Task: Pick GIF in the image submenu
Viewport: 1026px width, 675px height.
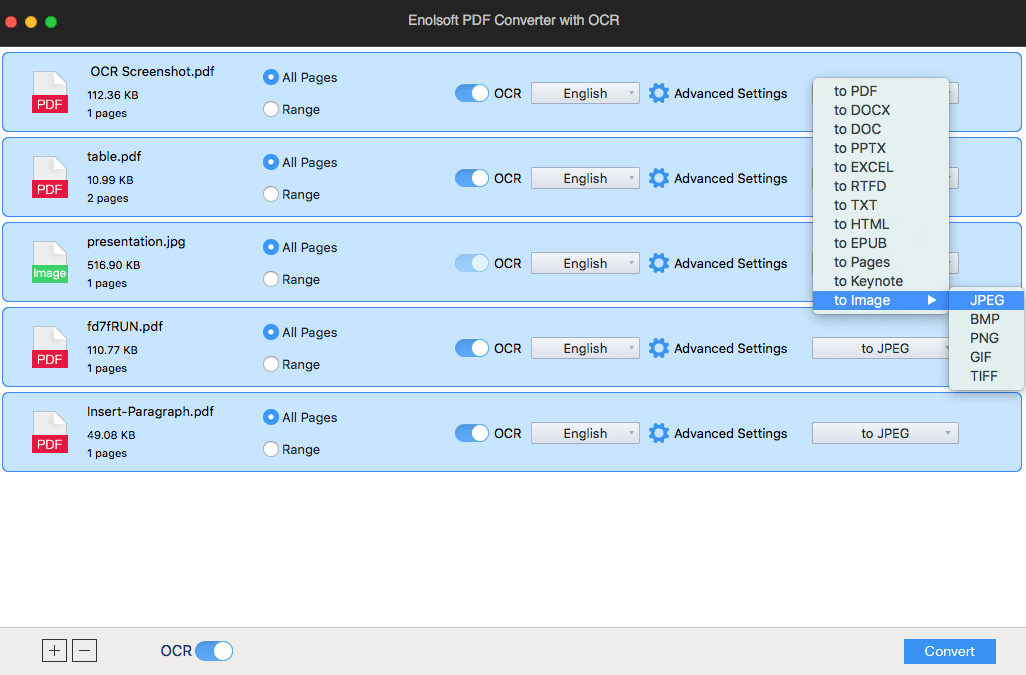Action: [987, 357]
